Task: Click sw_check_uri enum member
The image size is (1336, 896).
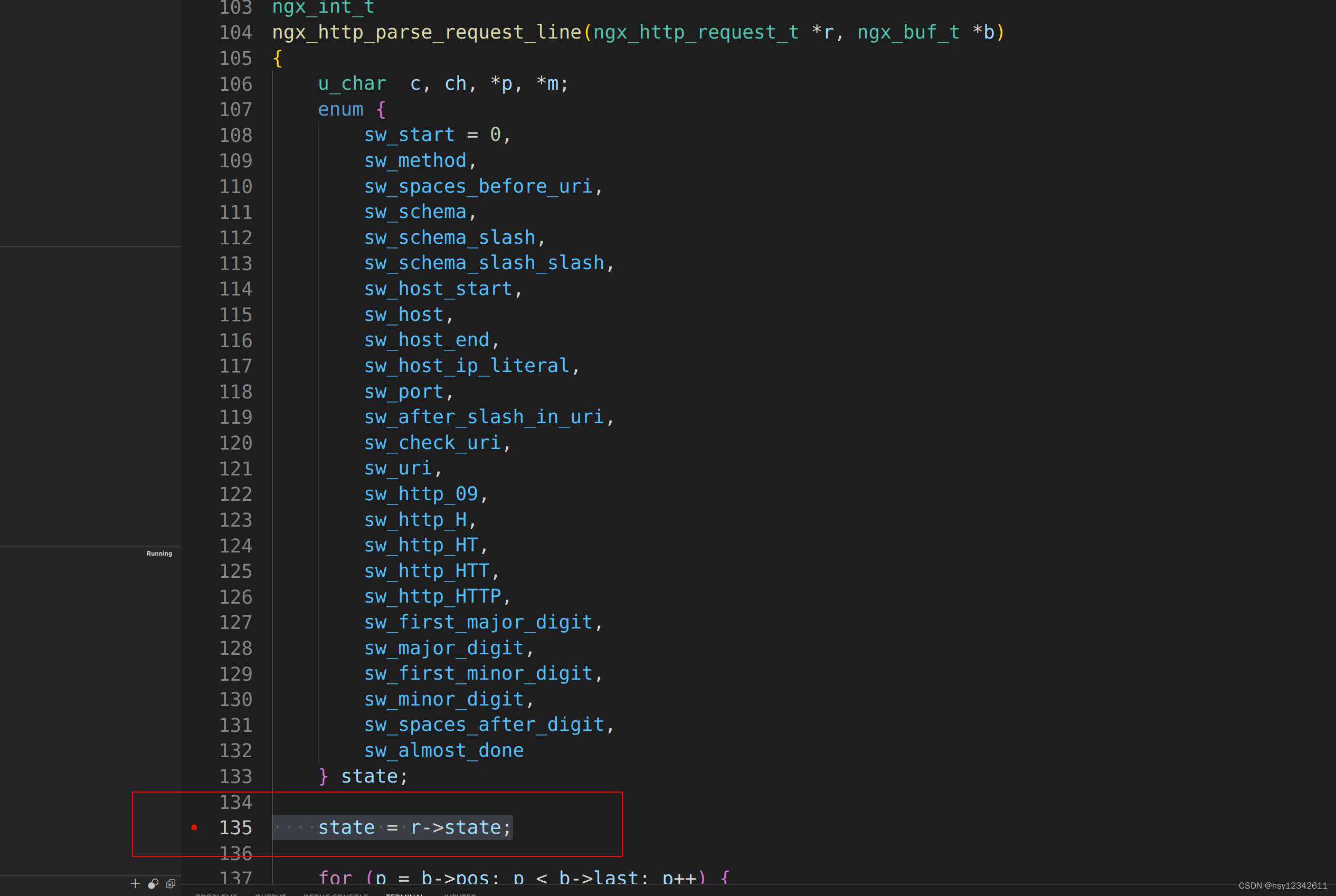Action: click(432, 443)
